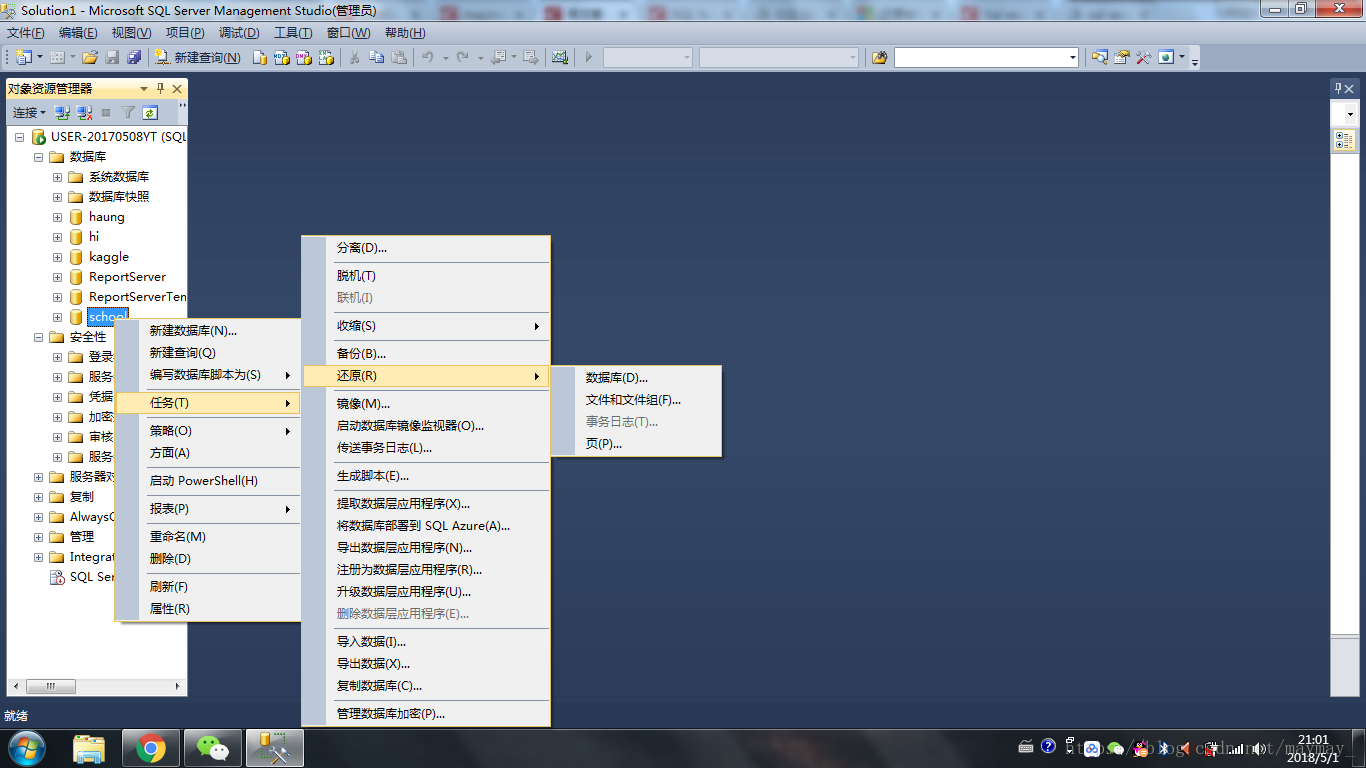Choose 数据库(D)... under the 还原 submenu
Screen dimensions: 1366x768
coord(636,378)
